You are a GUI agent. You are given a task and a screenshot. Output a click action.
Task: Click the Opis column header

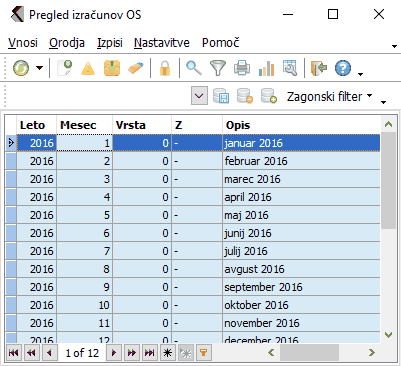[301, 125]
